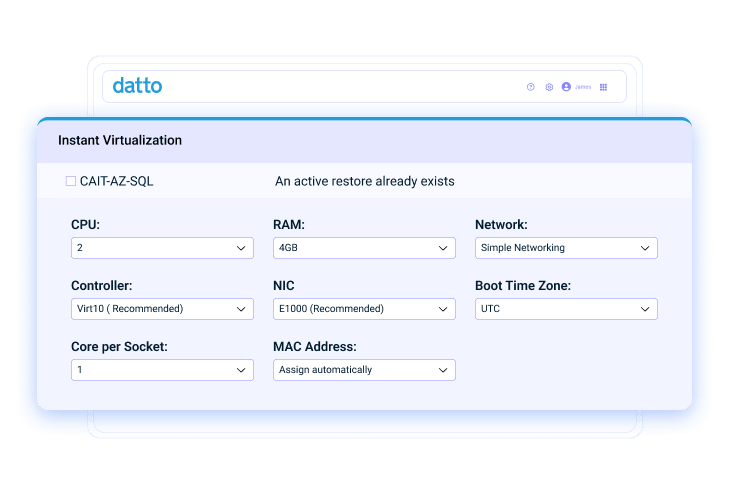Open the help question mark icon
730x494 pixels.
tap(530, 87)
